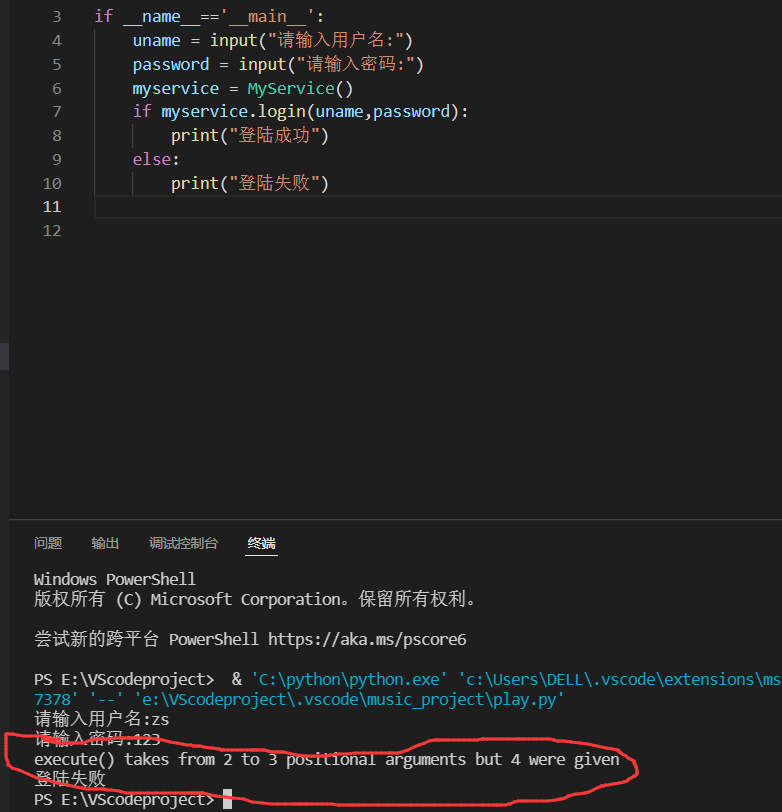Click the 登陆失败 output line in terminal
Screen dimensions: 782x812
pyautogui.click(x=70, y=779)
